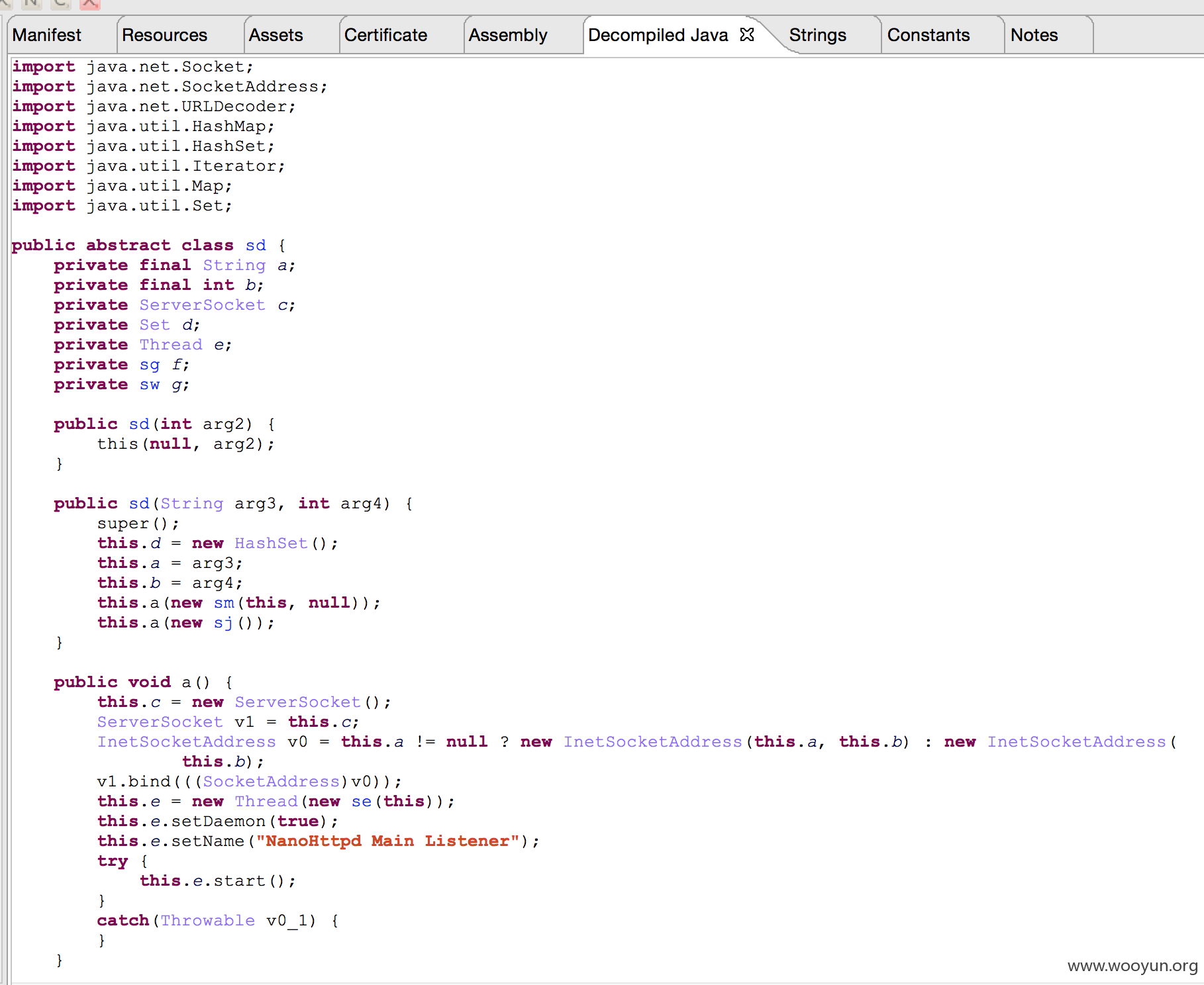Select 'java.net.URLDecoder;' import
The image size is (1204, 985).
point(191,107)
